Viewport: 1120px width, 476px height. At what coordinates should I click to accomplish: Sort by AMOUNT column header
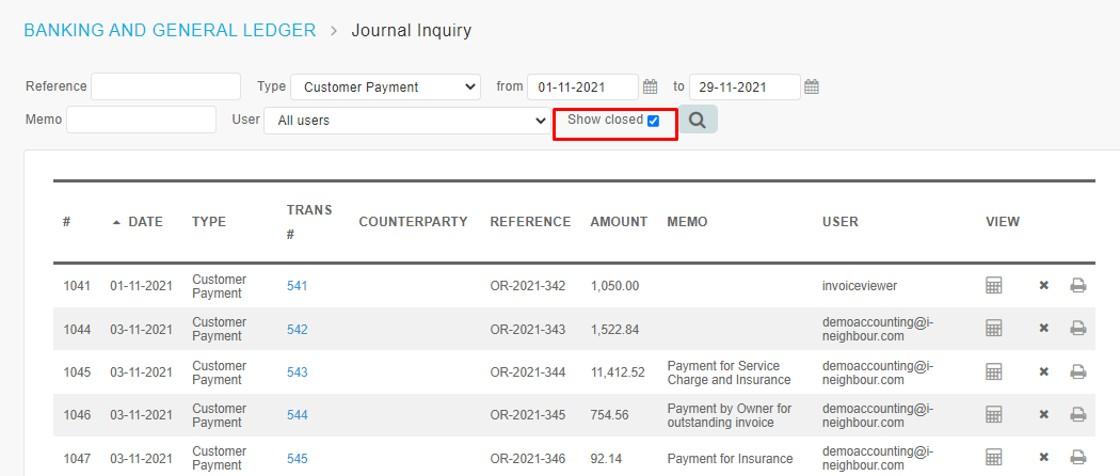click(619, 222)
